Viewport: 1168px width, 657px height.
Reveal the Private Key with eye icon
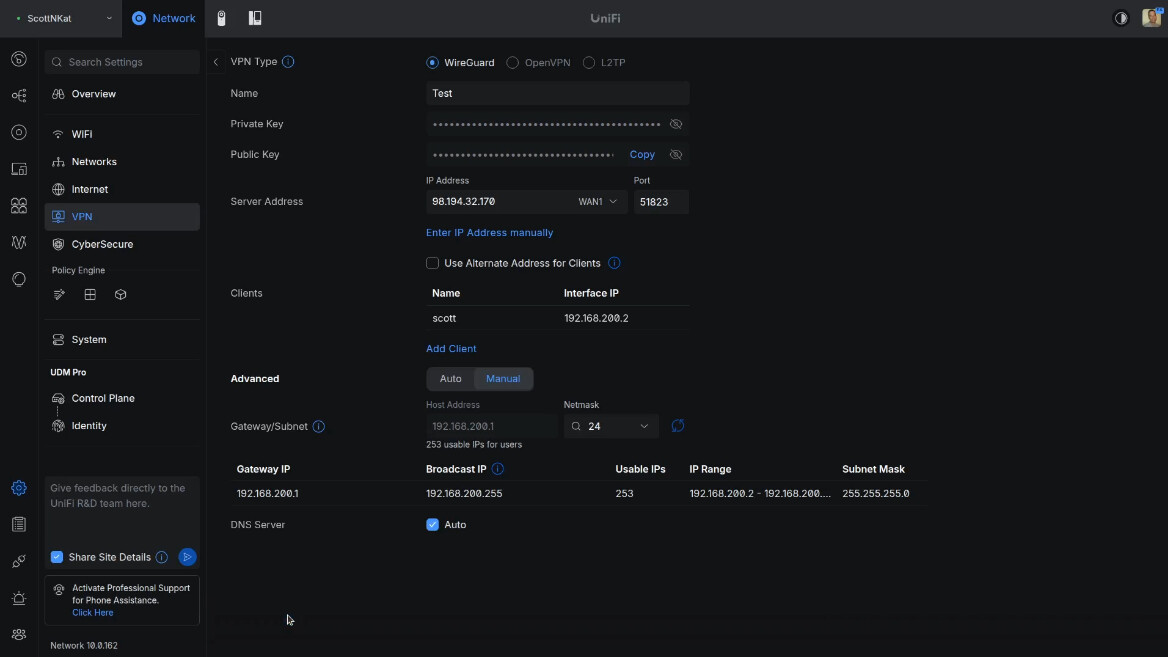(x=676, y=124)
